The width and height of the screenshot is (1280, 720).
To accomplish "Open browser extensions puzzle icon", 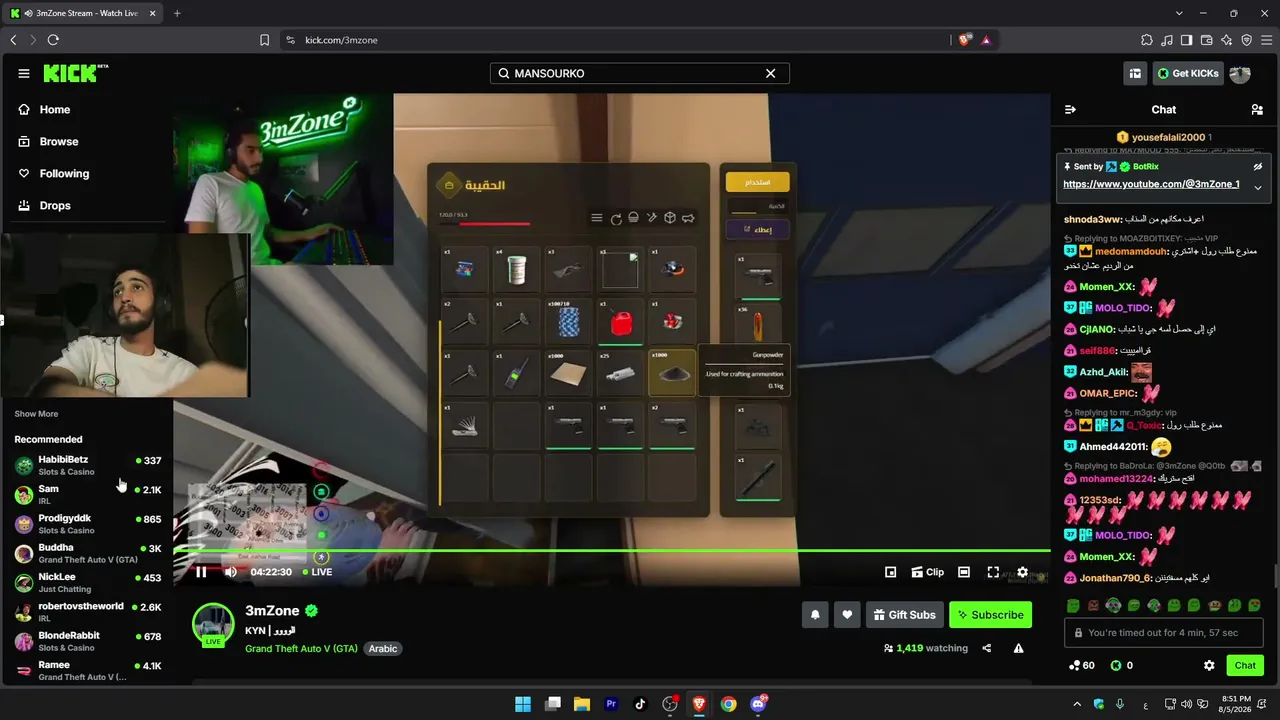I will (x=1147, y=40).
